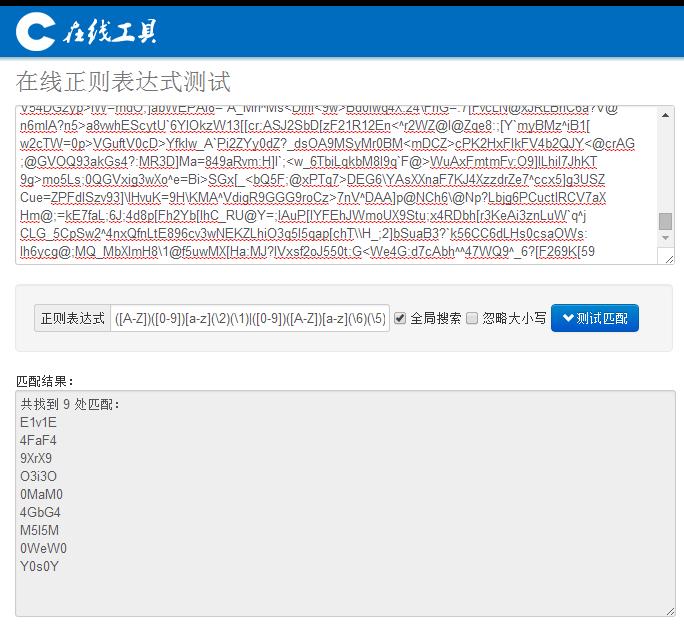The image size is (684, 629).
Task: Select the 4FaF4 match result
Action: click(x=38, y=440)
